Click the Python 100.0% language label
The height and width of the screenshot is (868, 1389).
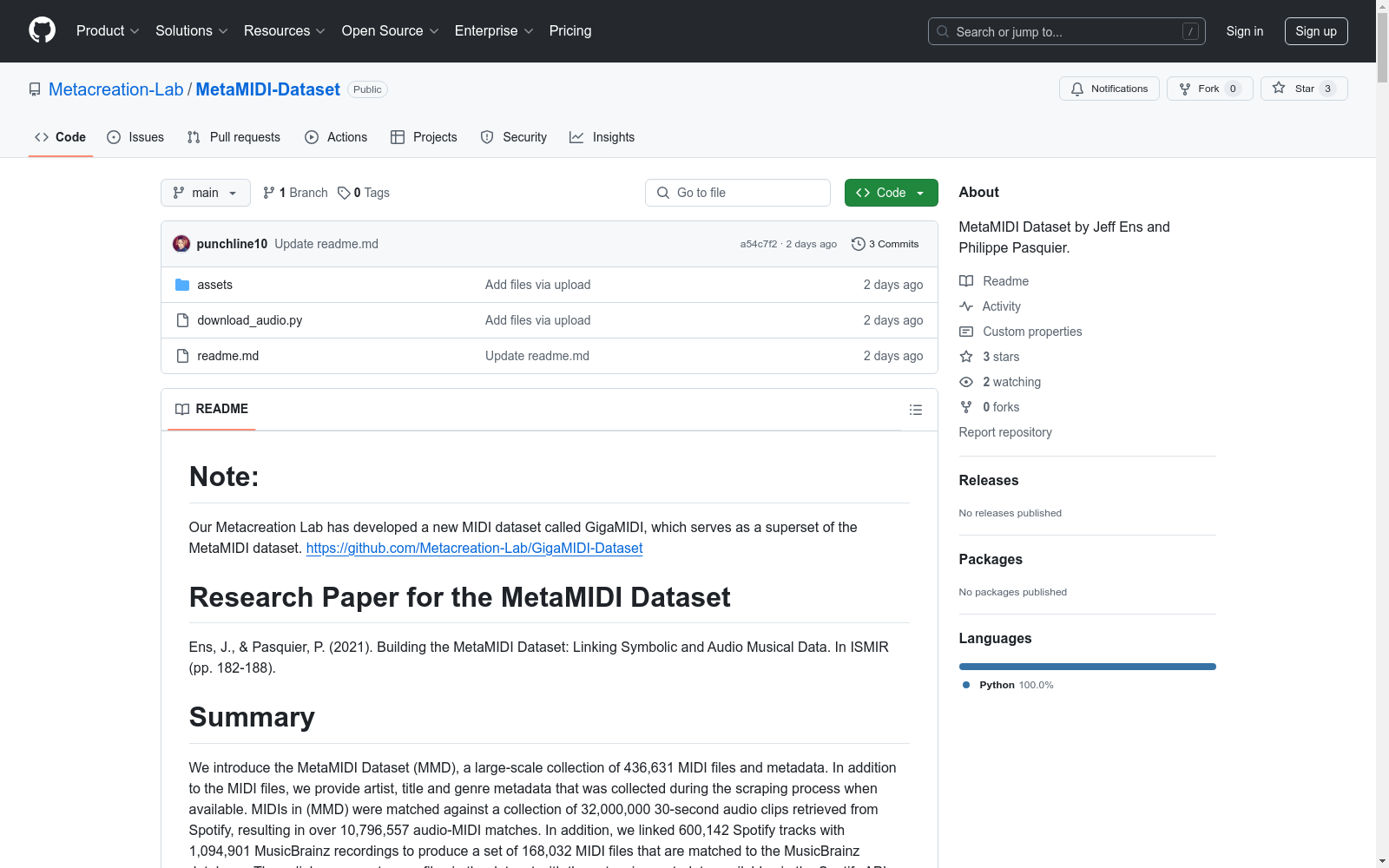[1008, 685]
